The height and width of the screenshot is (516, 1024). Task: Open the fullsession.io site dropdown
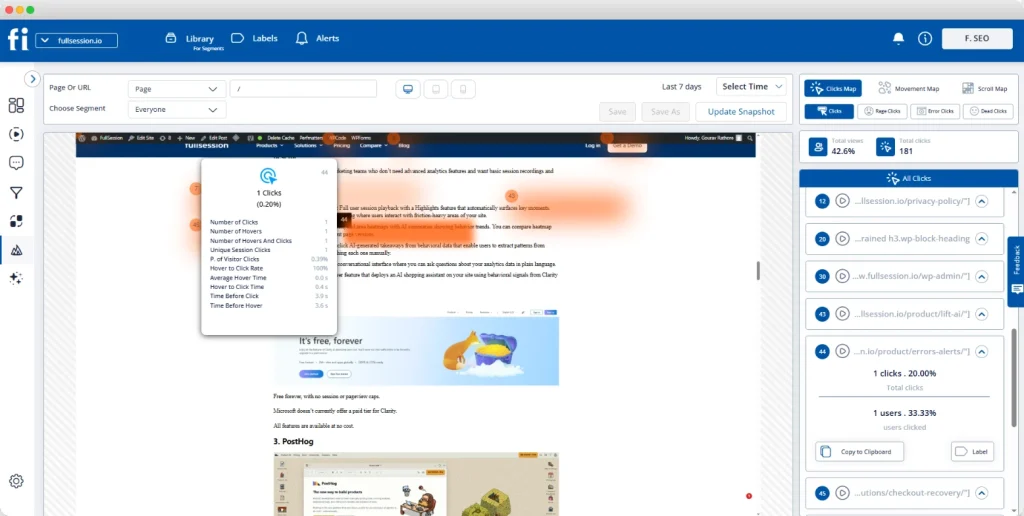(x=76, y=40)
